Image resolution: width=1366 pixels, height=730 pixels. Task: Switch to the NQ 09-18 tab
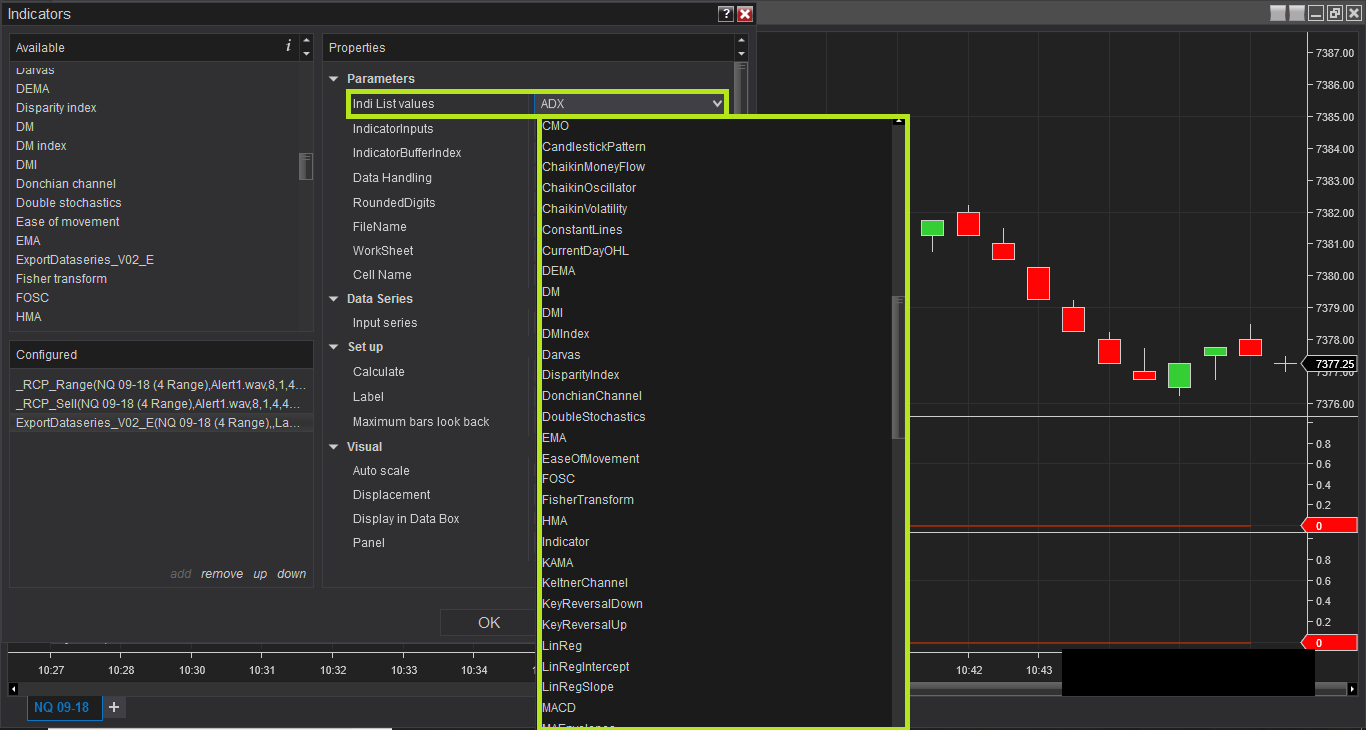tap(62, 707)
